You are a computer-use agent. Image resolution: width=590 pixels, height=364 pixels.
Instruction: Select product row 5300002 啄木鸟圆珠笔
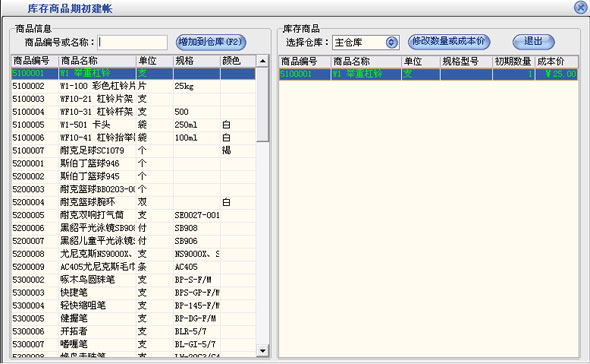tap(134, 280)
